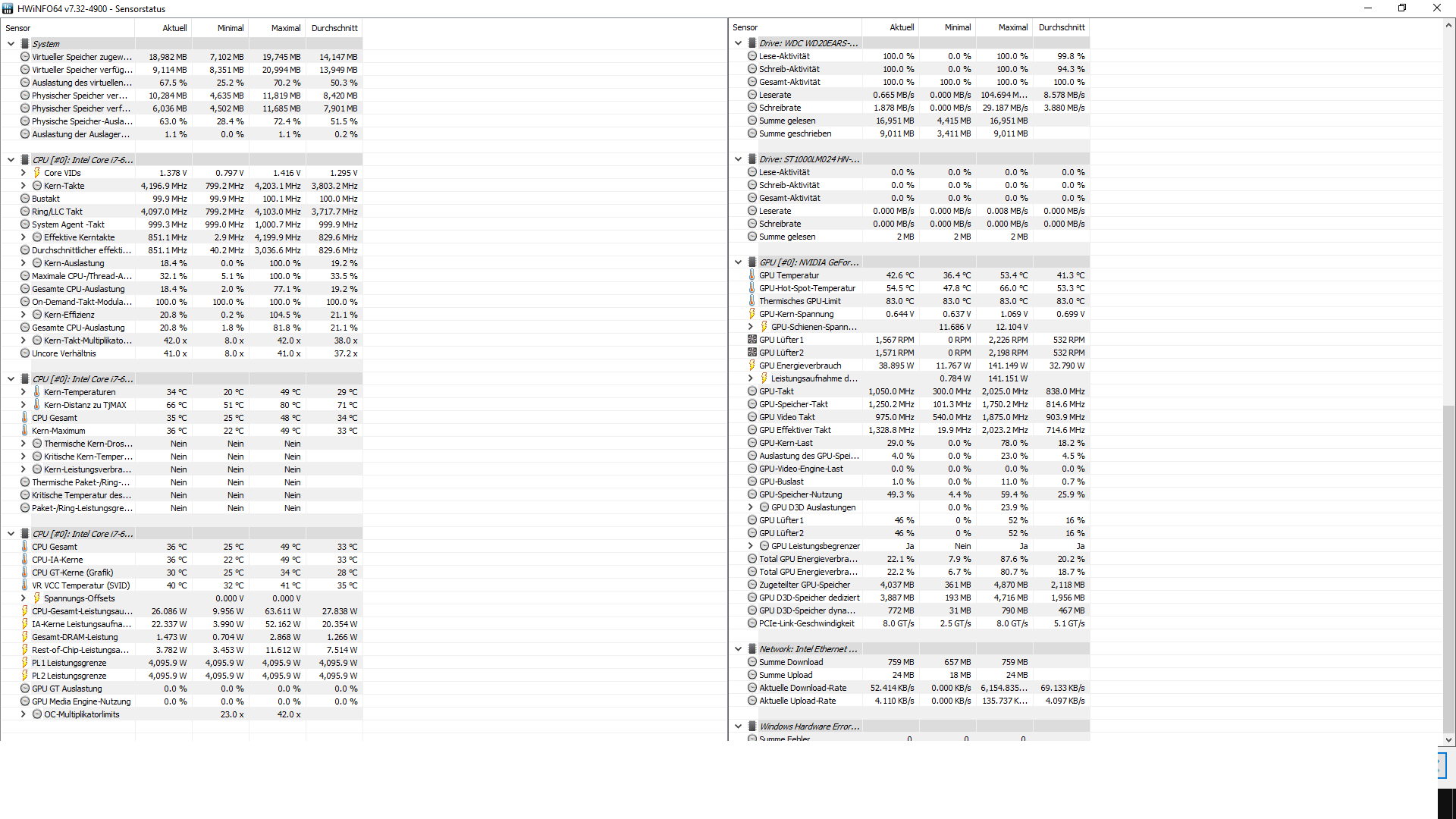Click the Durchschnitt column header in right panel

click(1061, 27)
